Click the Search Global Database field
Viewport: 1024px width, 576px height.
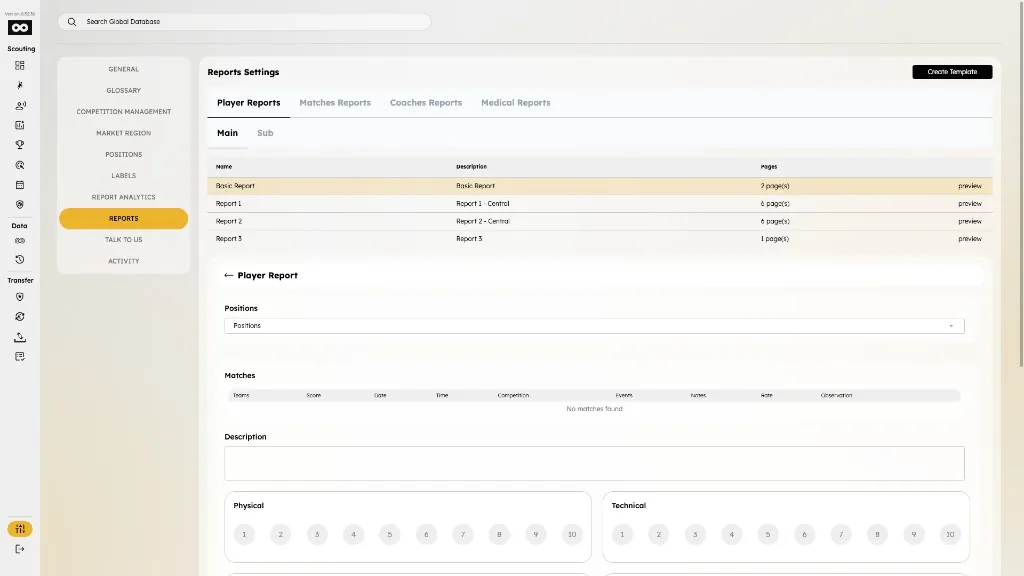[x=245, y=22]
